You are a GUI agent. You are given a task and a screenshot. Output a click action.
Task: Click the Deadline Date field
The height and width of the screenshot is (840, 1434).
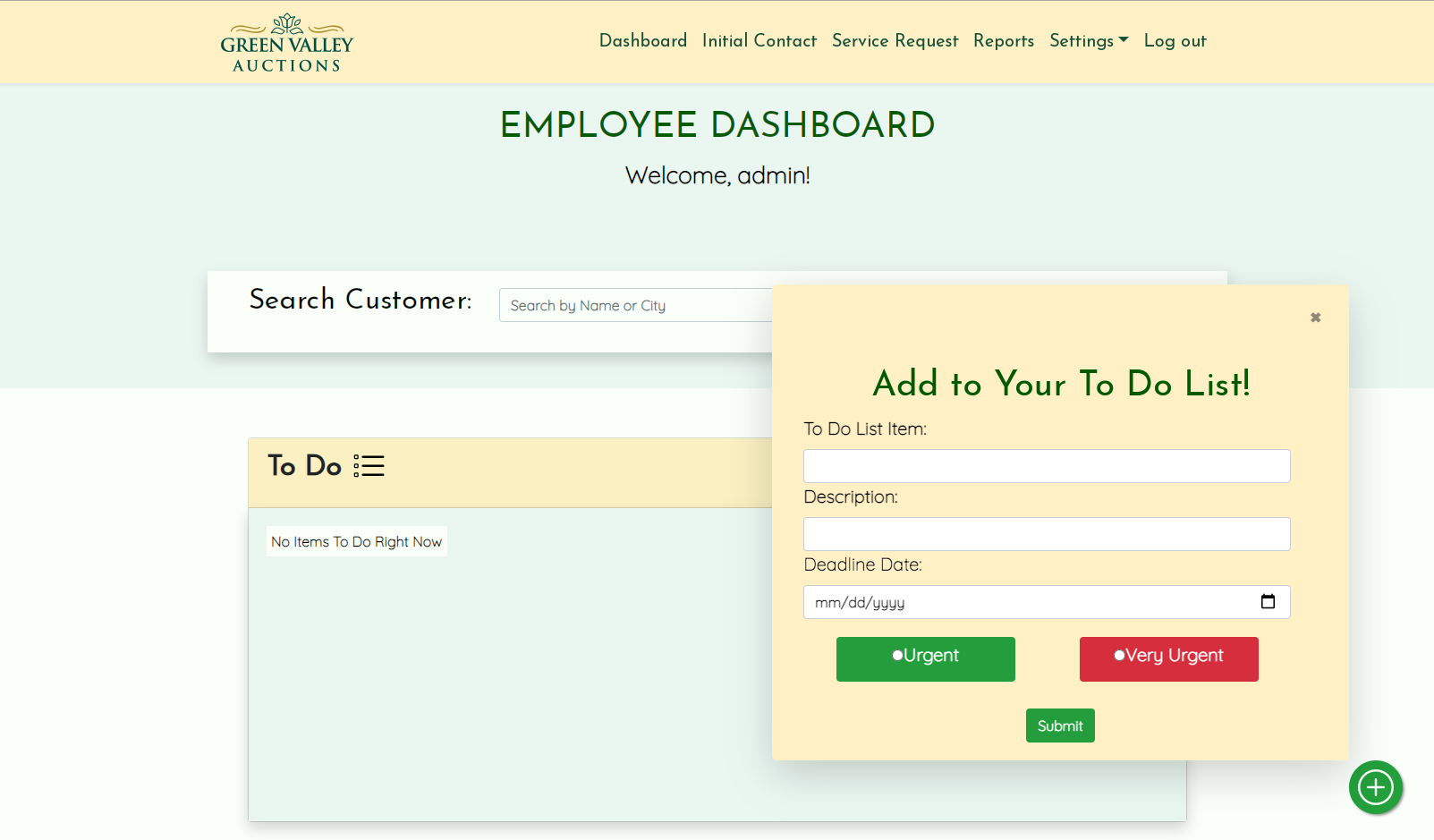click(x=1029, y=602)
